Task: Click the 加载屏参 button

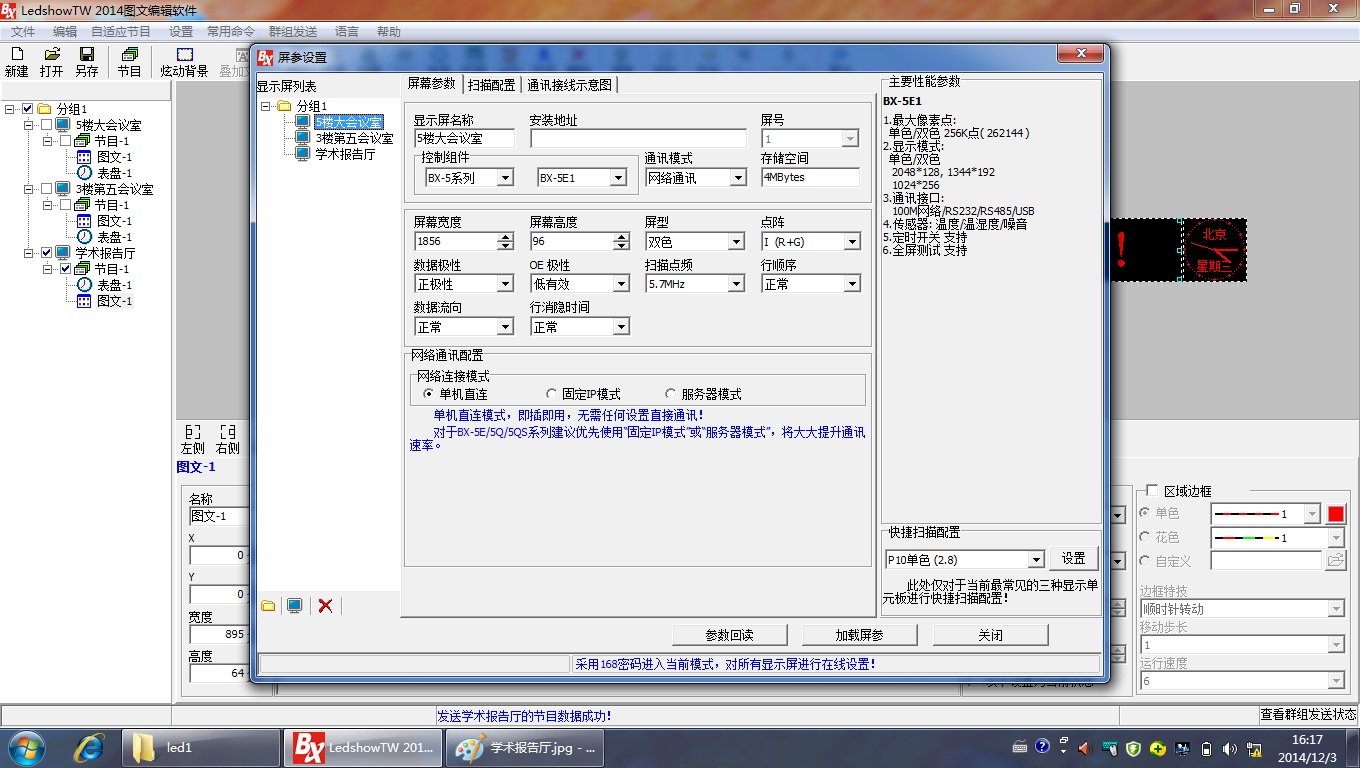Action: 860,635
